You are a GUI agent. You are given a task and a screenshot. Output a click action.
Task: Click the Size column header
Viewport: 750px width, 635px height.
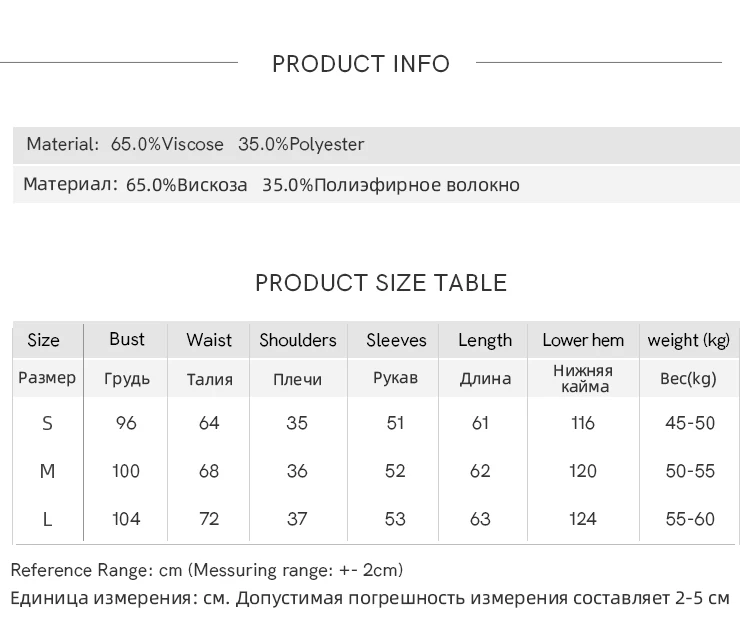[44, 340]
